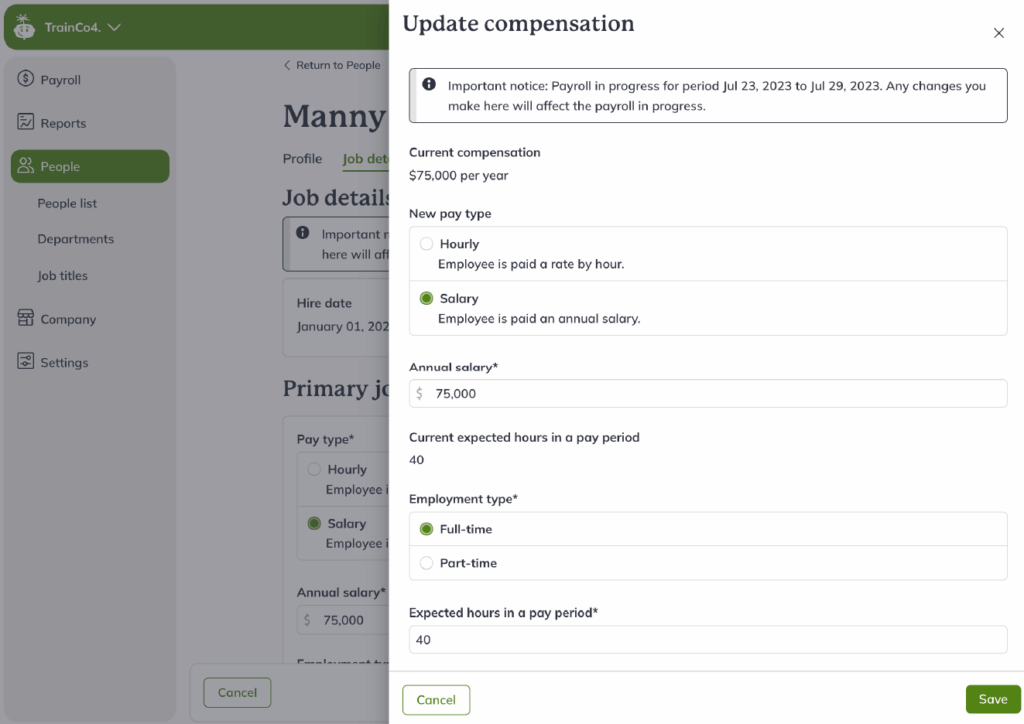Click the Company storefront icon
The width and height of the screenshot is (1024, 724).
(x=25, y=319)
